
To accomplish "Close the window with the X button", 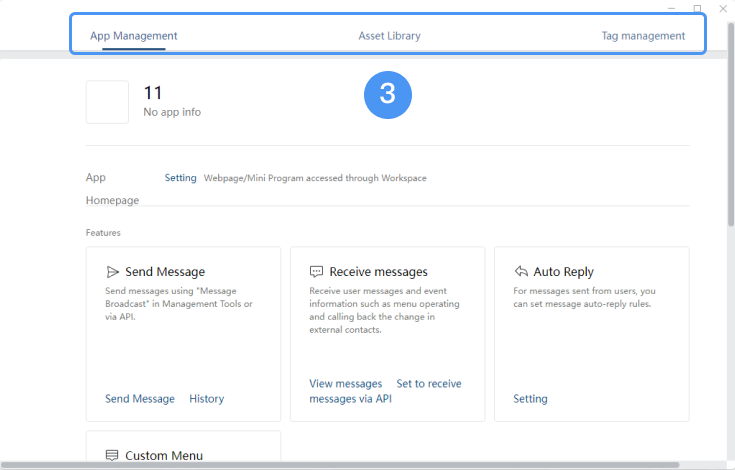I will point(722,8).
